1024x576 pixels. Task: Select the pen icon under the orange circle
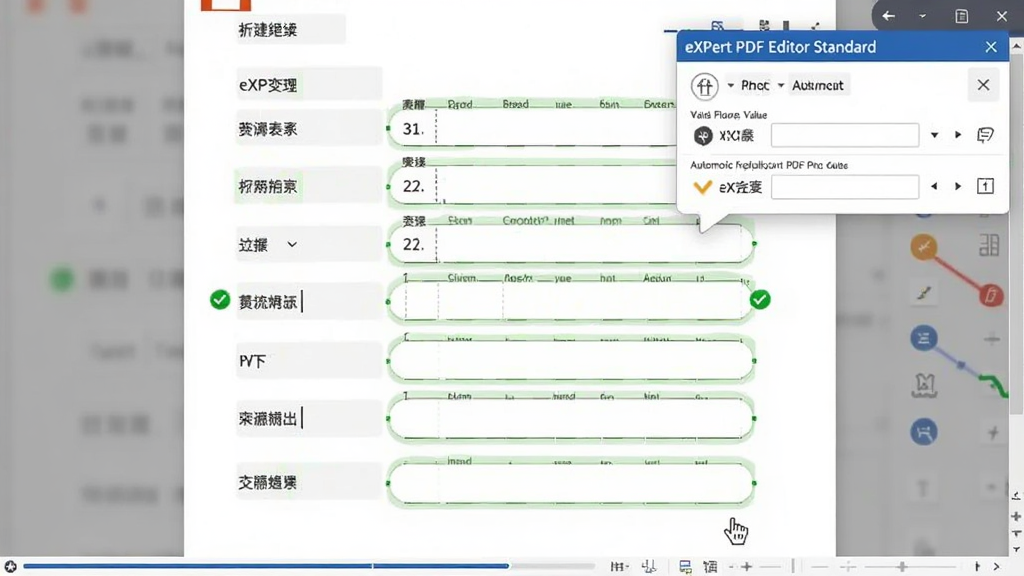(923, 293)
